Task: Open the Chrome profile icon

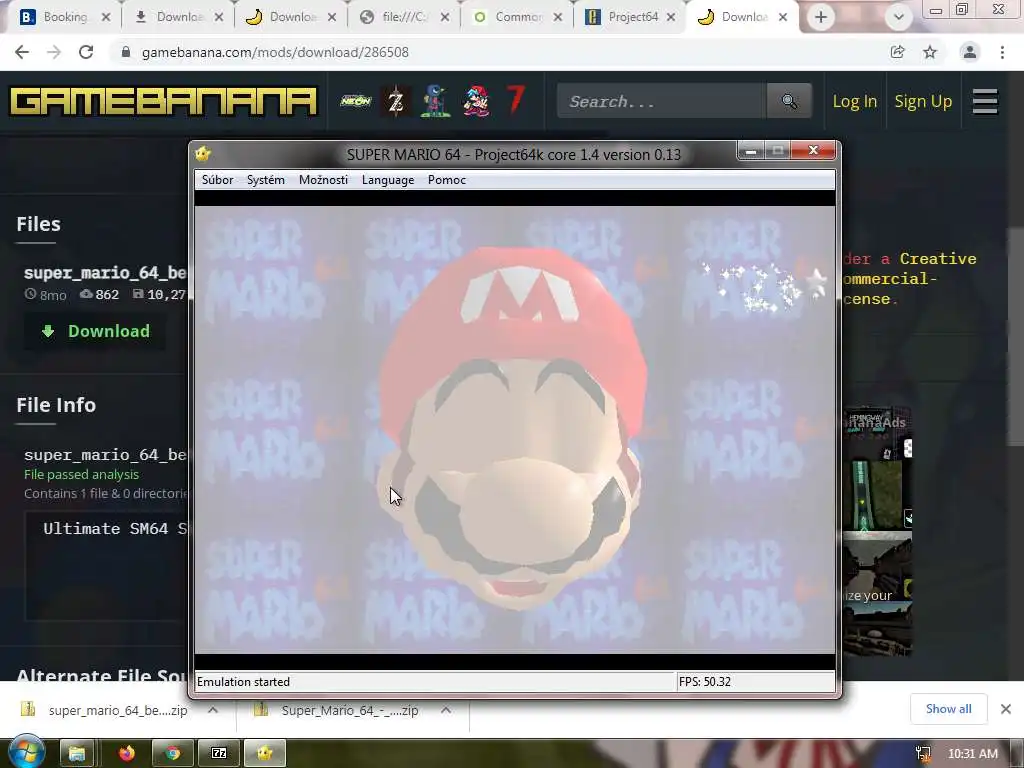Action: tap(970, 52)
